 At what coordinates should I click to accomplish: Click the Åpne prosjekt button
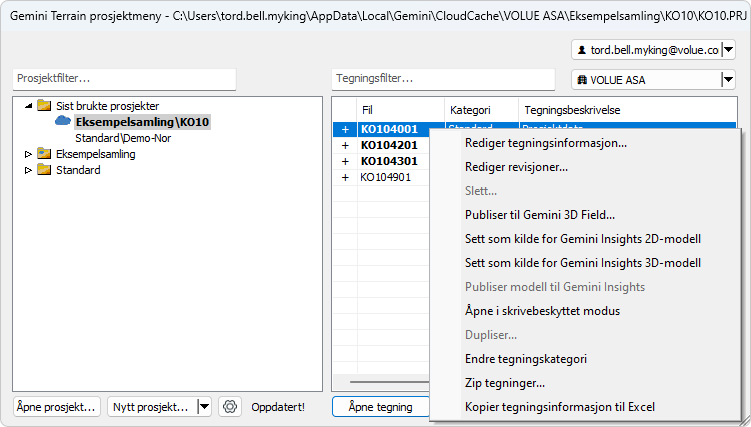(57, 407)
